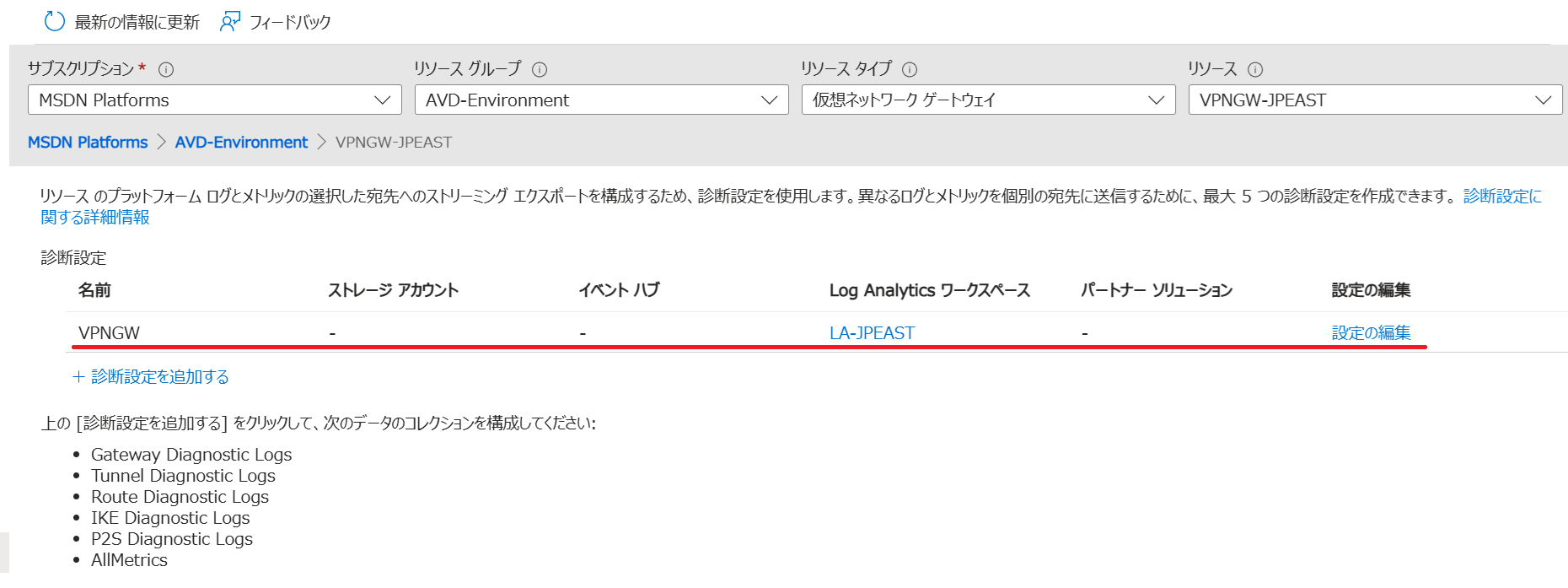
Task: Click Route Diagnostic Logs list item
Action: coord(180,497)
